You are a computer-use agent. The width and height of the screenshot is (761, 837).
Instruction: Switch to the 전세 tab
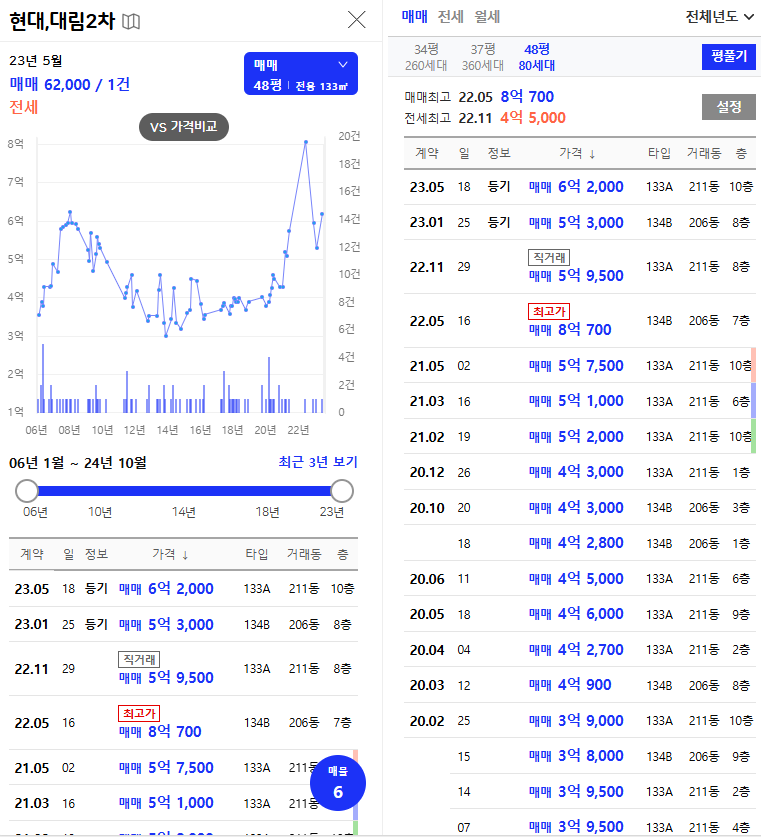(x=450, y=17)
